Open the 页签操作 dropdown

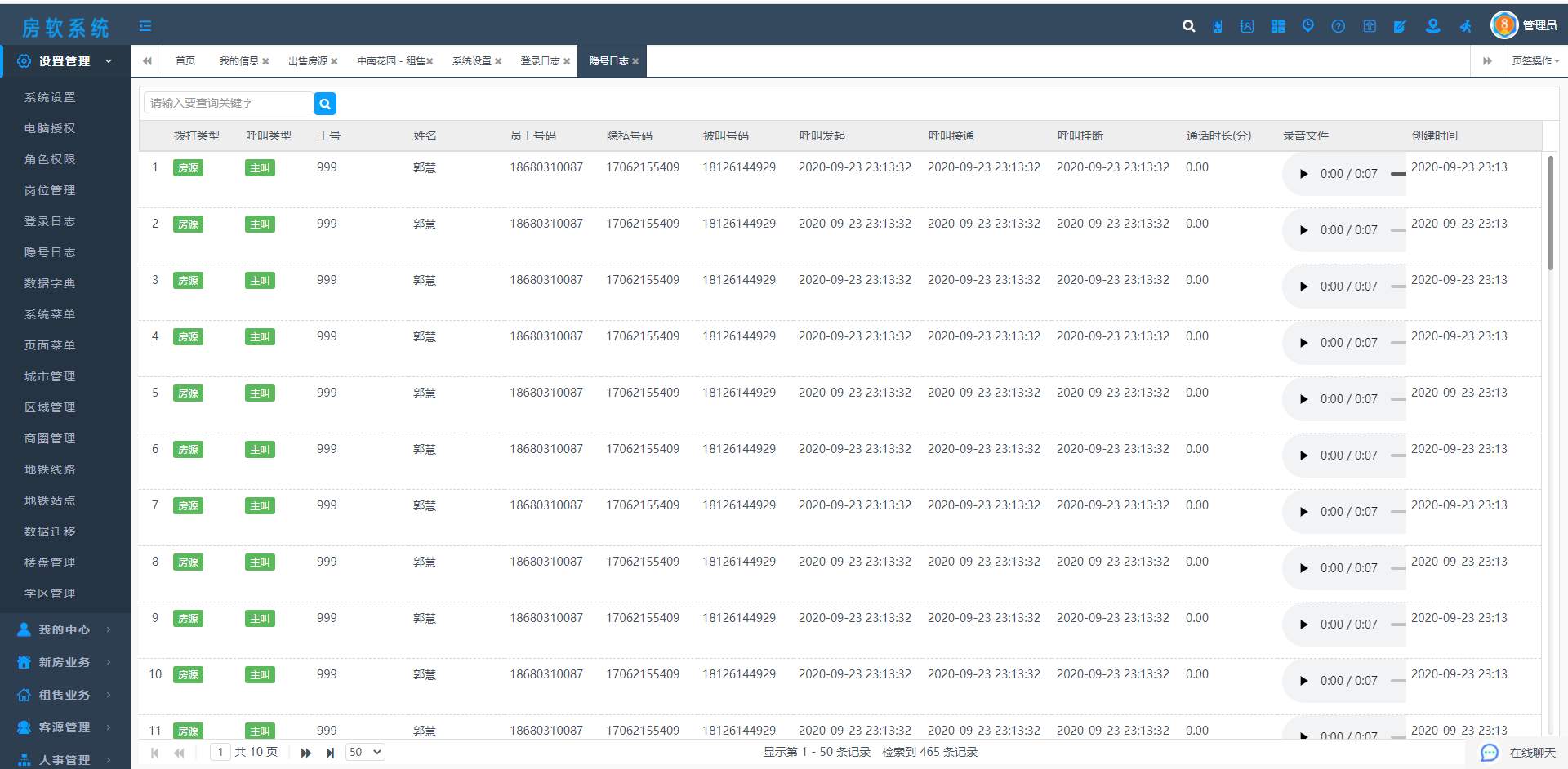click(x=1535, y=61)
